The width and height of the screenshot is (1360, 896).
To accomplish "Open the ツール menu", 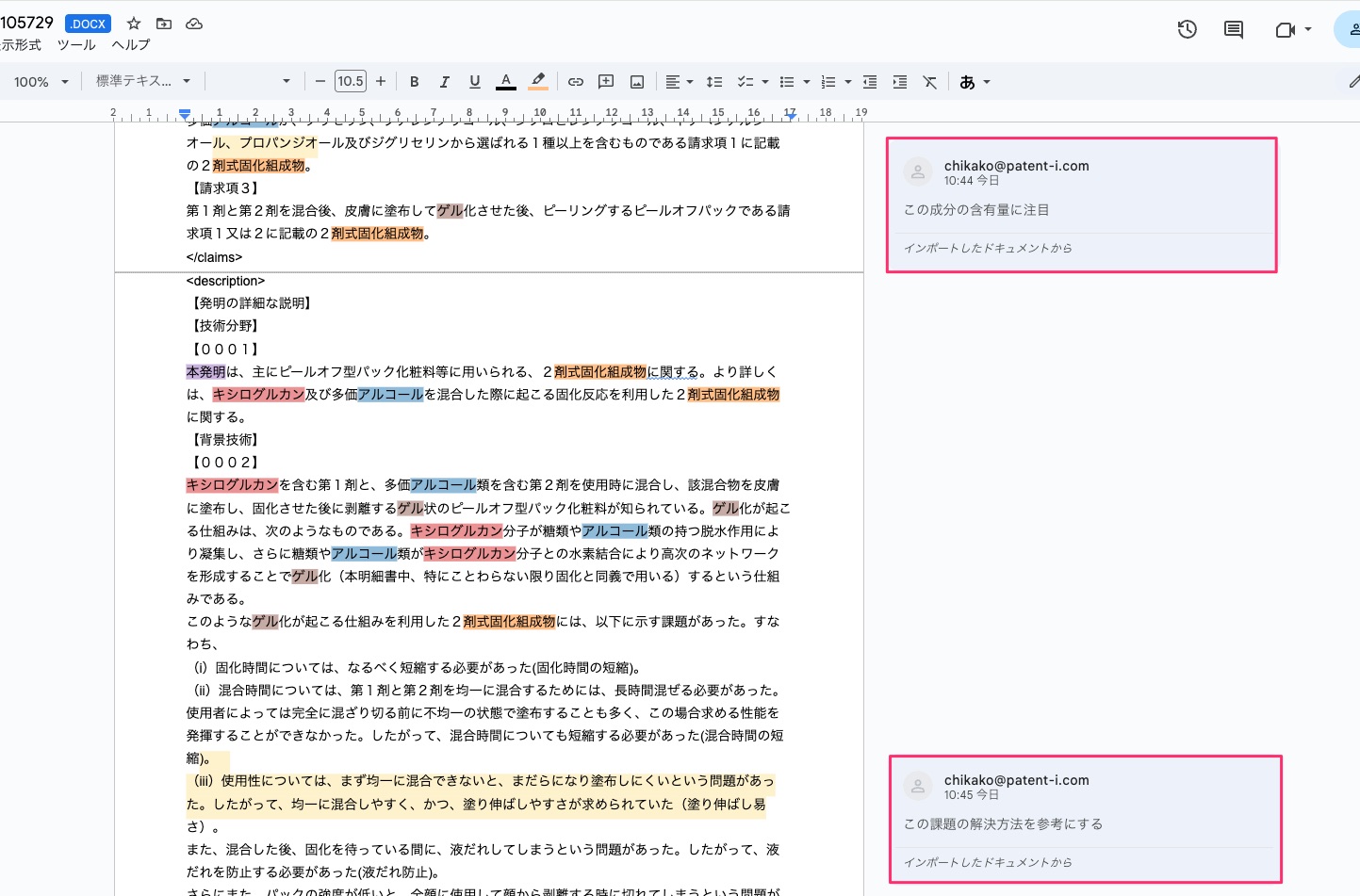I will pos(76,45).
